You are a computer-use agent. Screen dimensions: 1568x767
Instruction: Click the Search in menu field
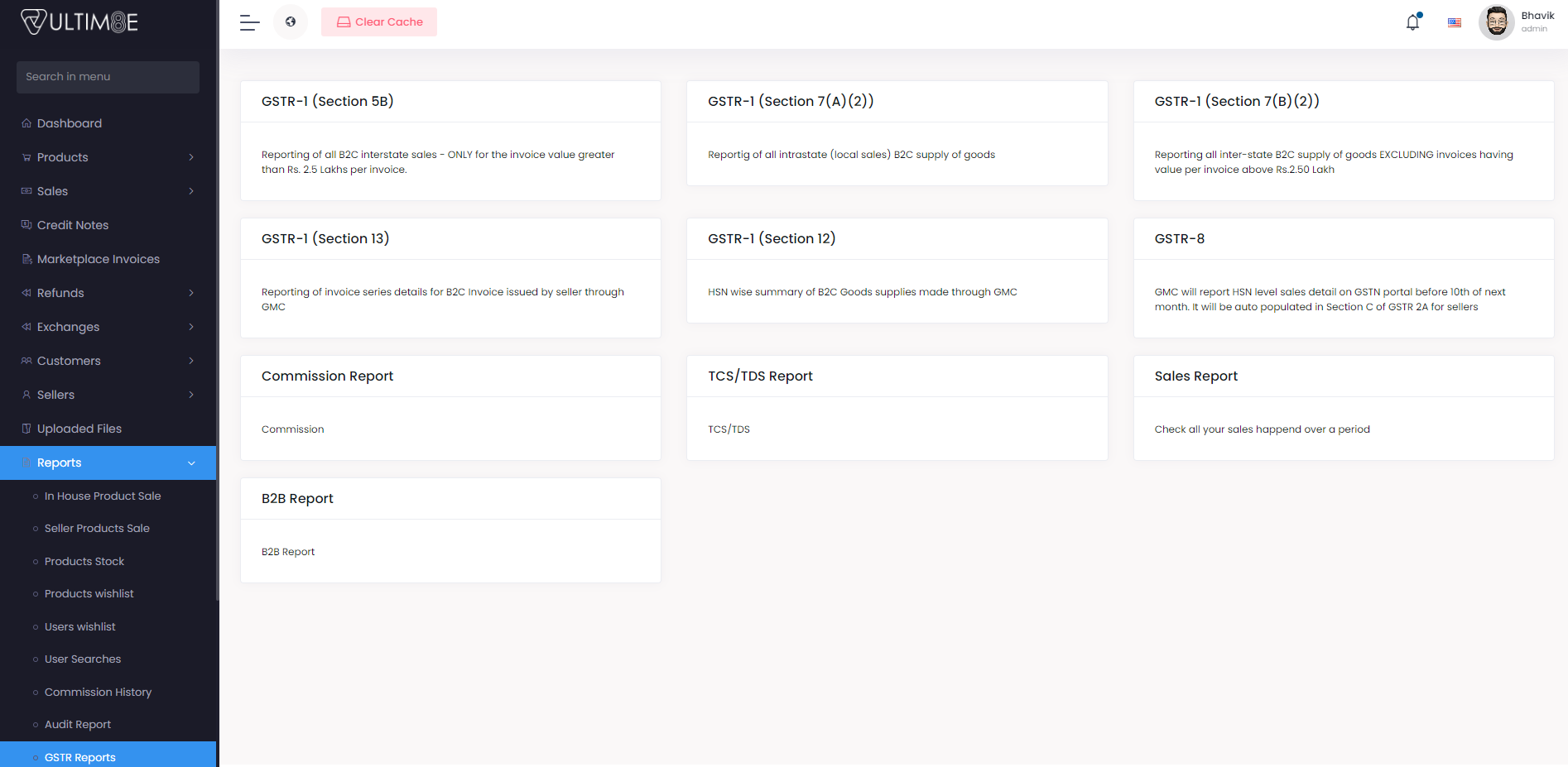pyautogui.click(x=108, y=77)
